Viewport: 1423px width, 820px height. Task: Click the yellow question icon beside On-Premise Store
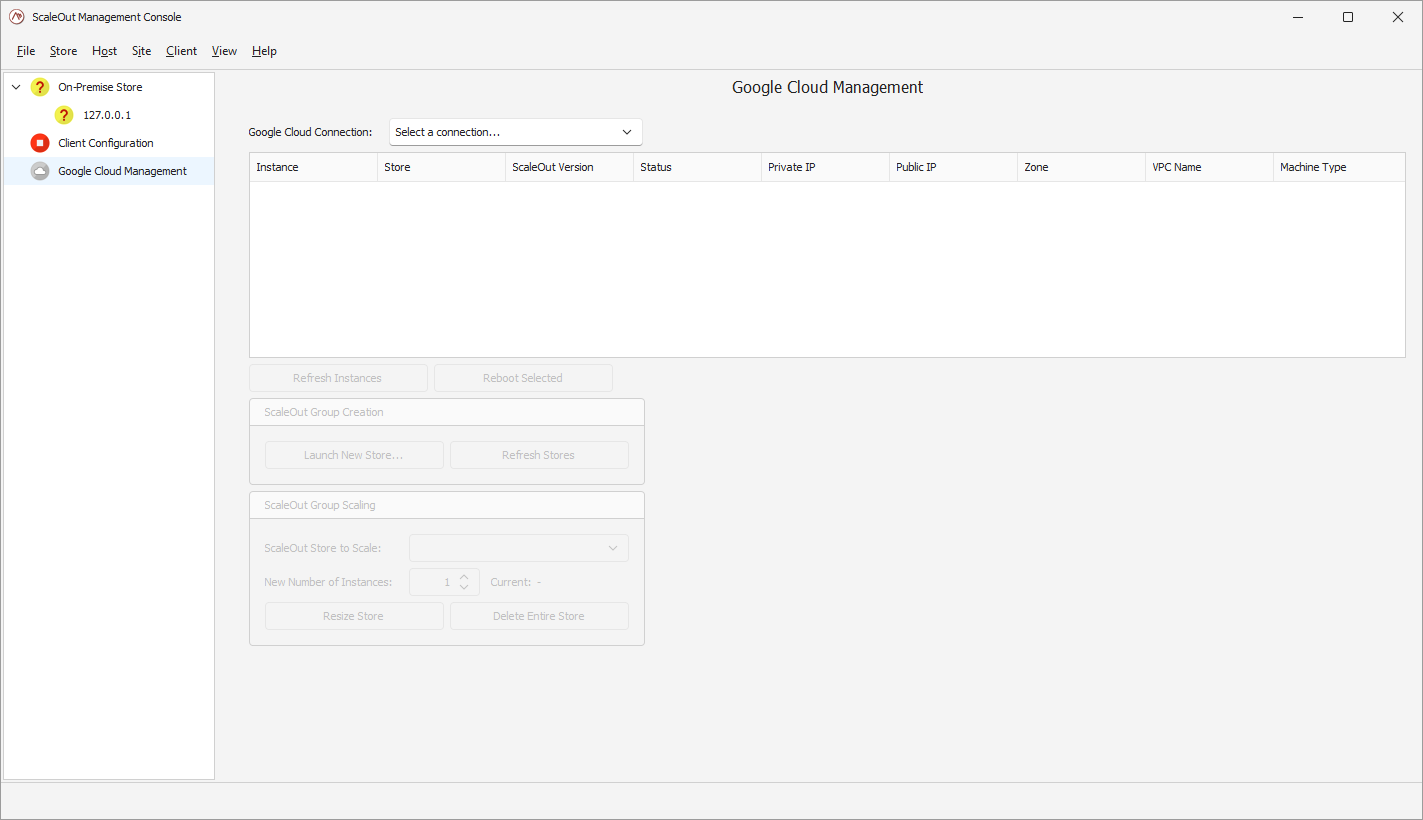point(40,87)
